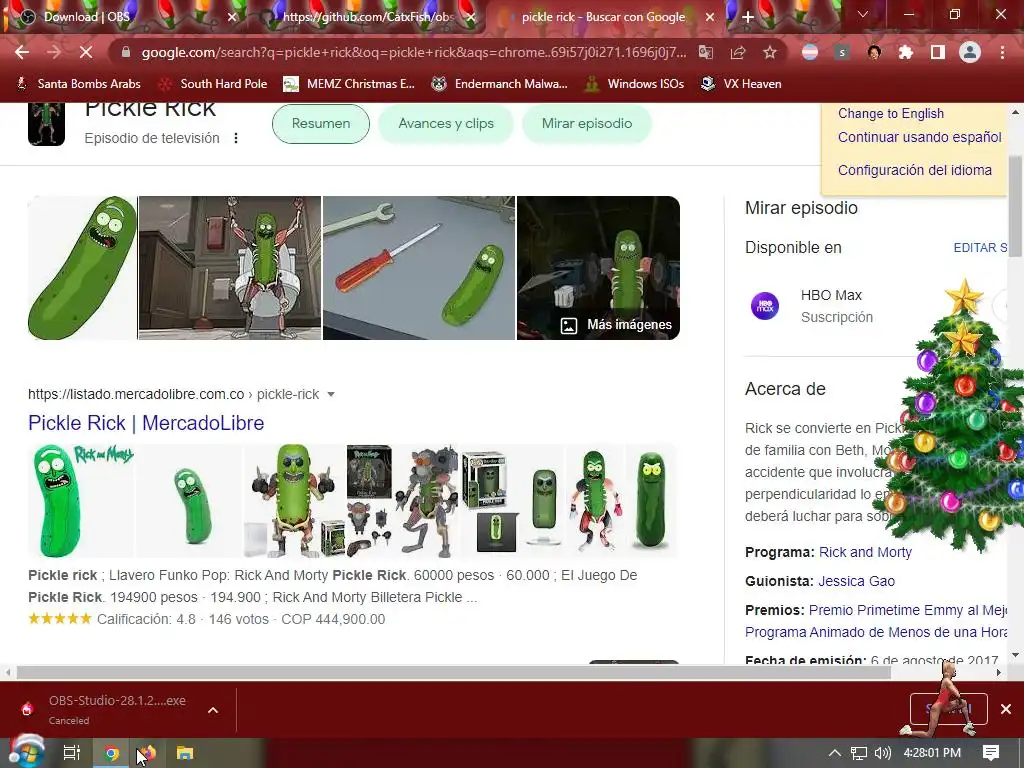
Task: Open MEMZ Christmas bookmark
Action: click(x=349, y=84)
